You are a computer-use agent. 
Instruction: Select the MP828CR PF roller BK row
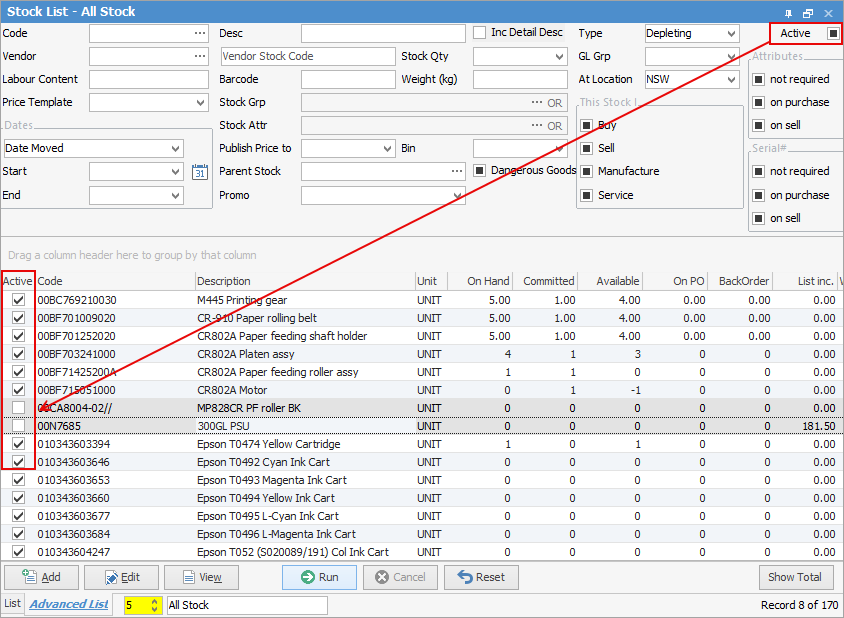pos(422,408)
